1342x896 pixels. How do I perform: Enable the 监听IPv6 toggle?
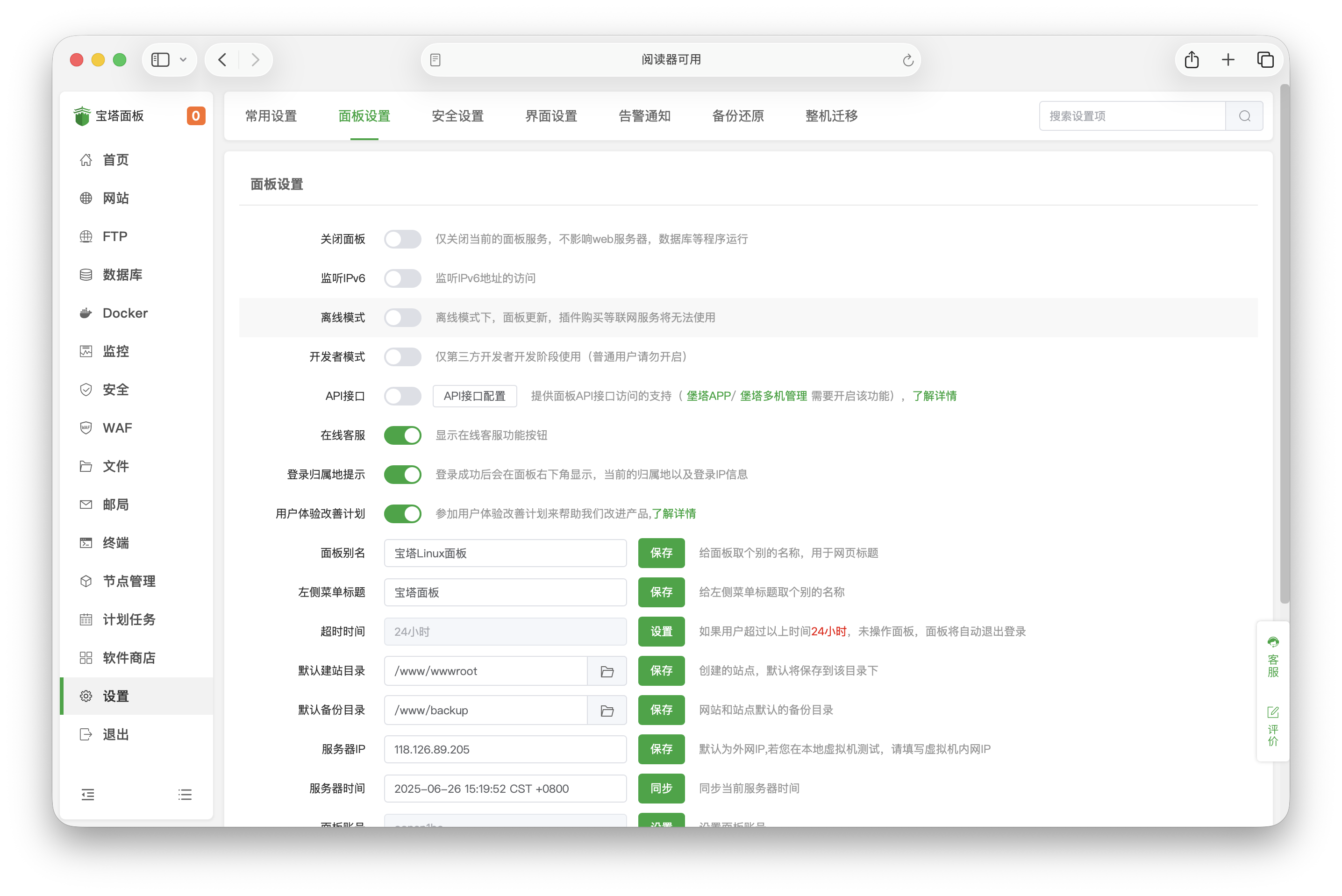[x=403, y=278]
